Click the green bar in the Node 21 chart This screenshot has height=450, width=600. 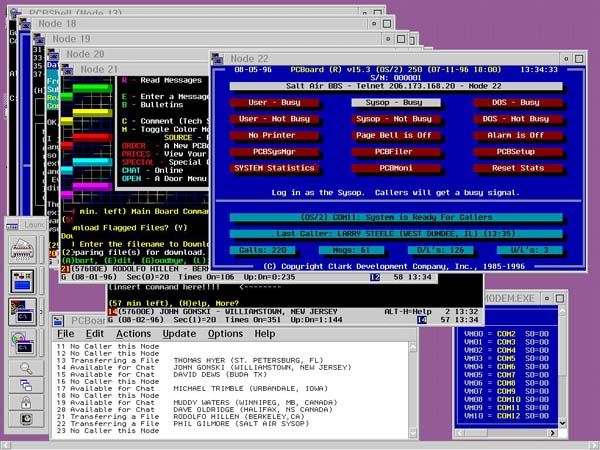click(x=91, y=88)
